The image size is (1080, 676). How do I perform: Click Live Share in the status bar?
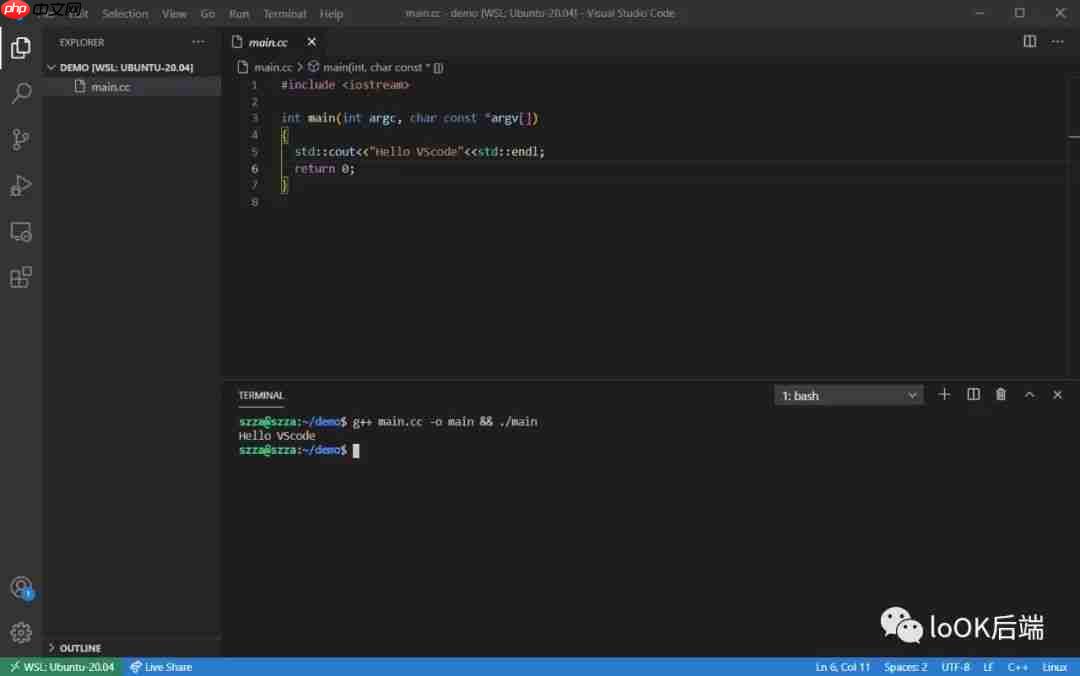161,666
